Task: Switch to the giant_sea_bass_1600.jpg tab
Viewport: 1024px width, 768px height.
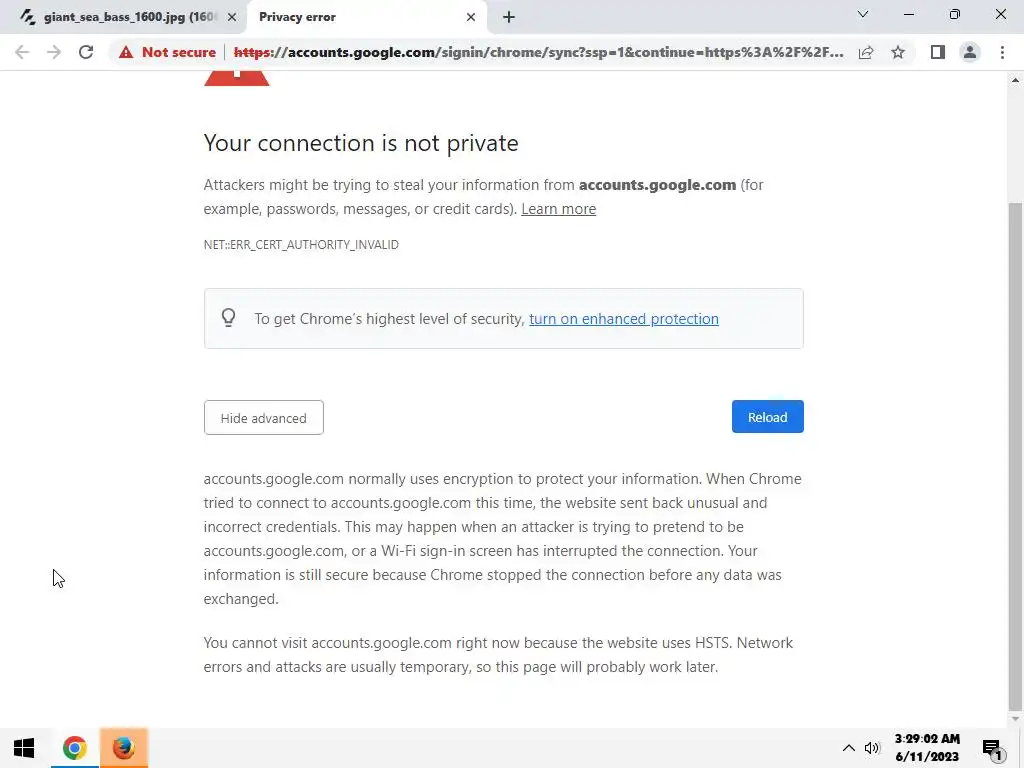Action: [x=120, y=17]
